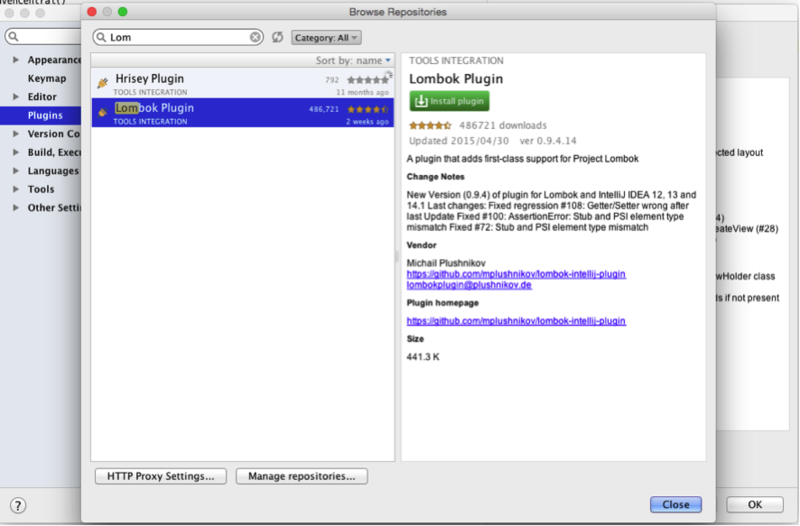Click the '11 months ago' text in Hrisey row
Image resolution: width=800 pixels, height=526 pixels.
[x=362, y=92]
